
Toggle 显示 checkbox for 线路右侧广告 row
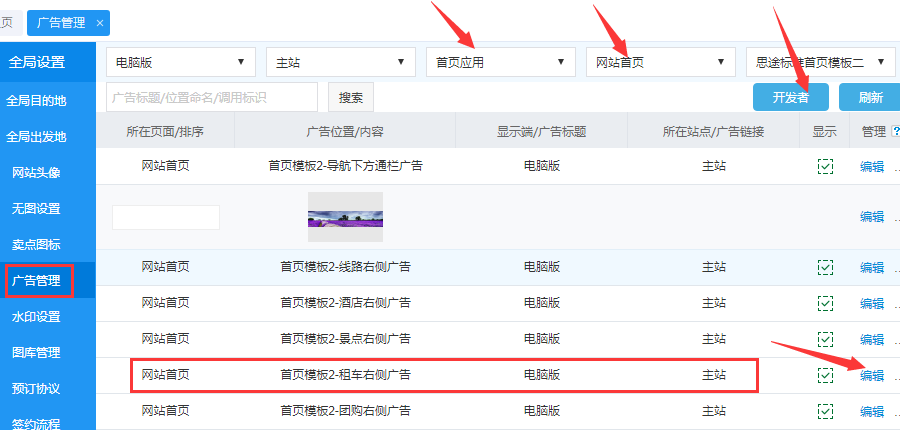click(x=825, y=267)
